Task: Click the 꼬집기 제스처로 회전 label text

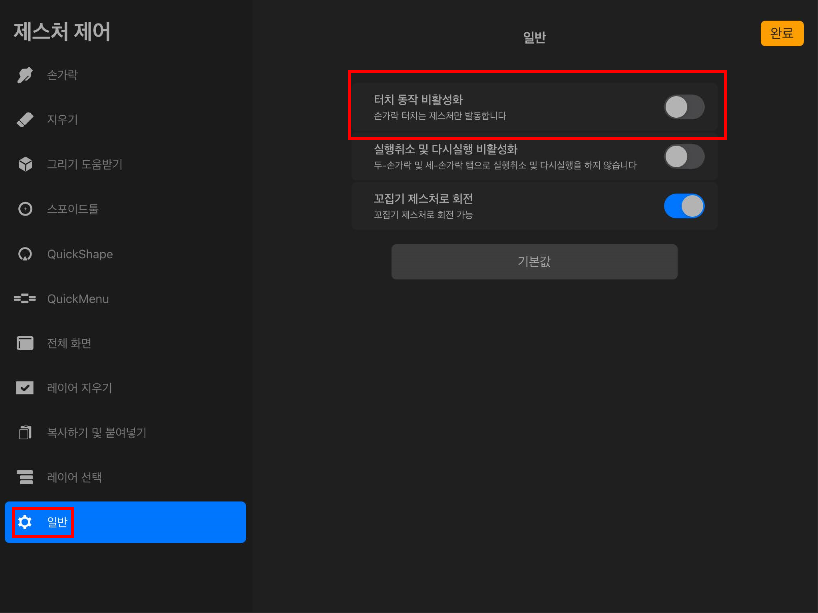Action: pyautogui.click(x=423, y=199)
